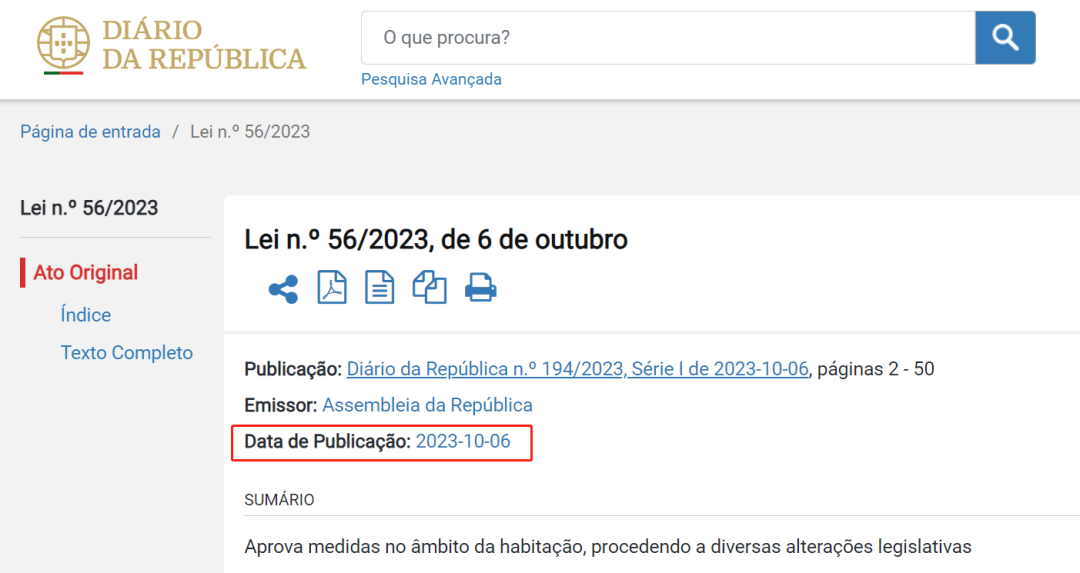This screenshot has width=1080, height=573.
Task: Open the Índice sidebar link
Action: click(x=85, y=315)
